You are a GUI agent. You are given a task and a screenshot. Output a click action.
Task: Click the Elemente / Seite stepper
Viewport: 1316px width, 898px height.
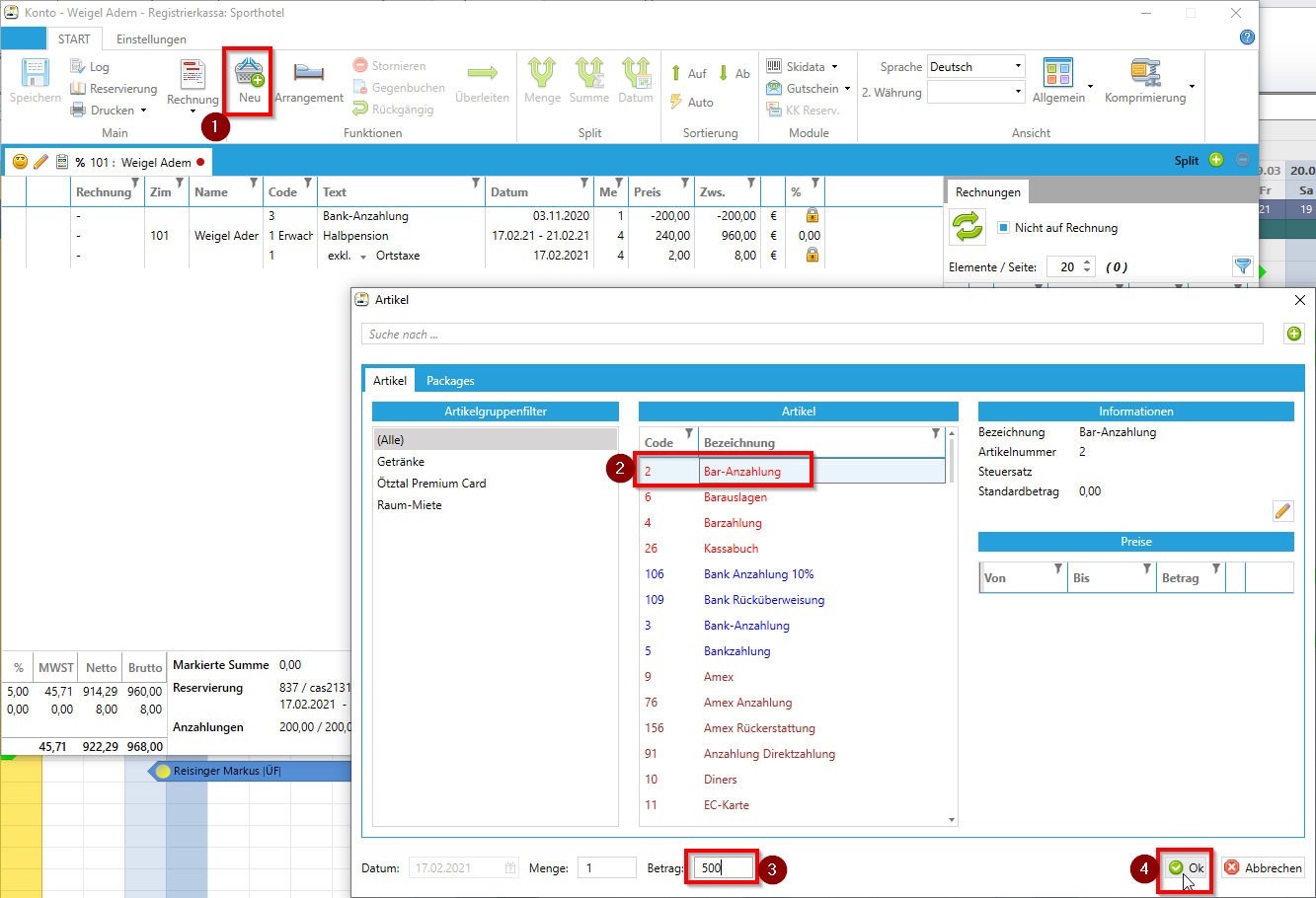point(1087,266)
